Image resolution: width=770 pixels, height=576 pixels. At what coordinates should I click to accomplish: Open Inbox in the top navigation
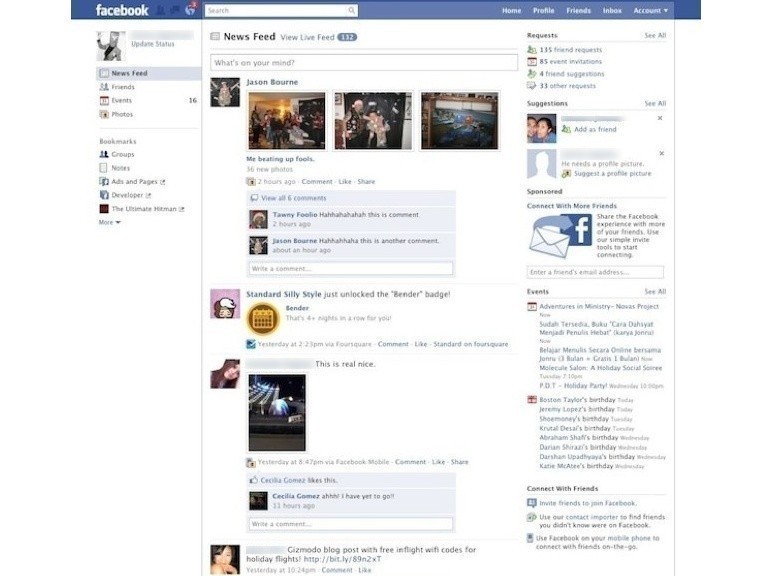click(612, 10)
